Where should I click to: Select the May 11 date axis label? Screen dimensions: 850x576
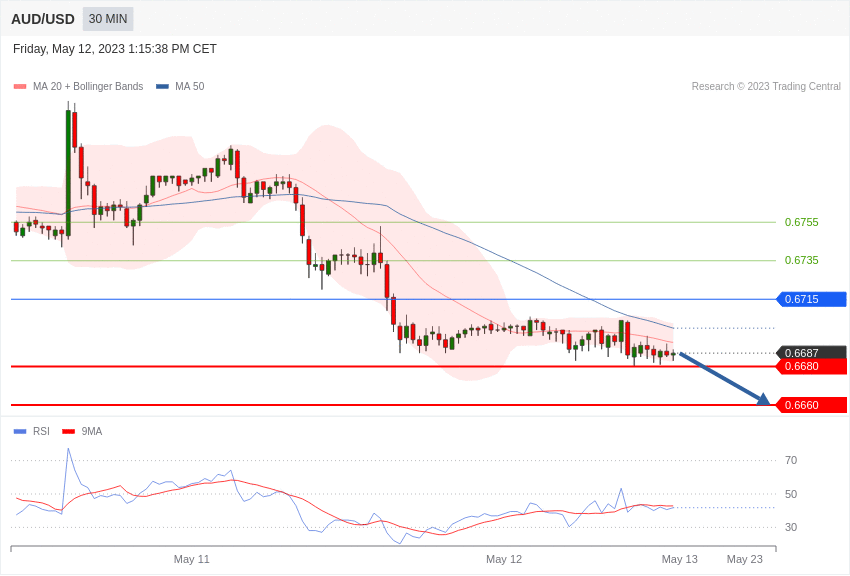tap(191, 559)
